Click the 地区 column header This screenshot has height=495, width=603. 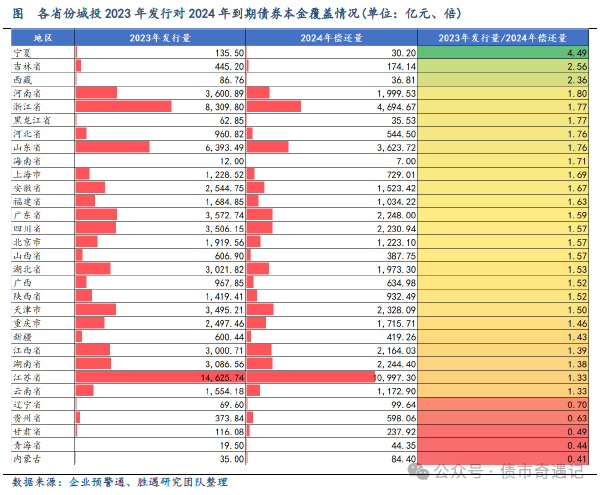point(43,38)
